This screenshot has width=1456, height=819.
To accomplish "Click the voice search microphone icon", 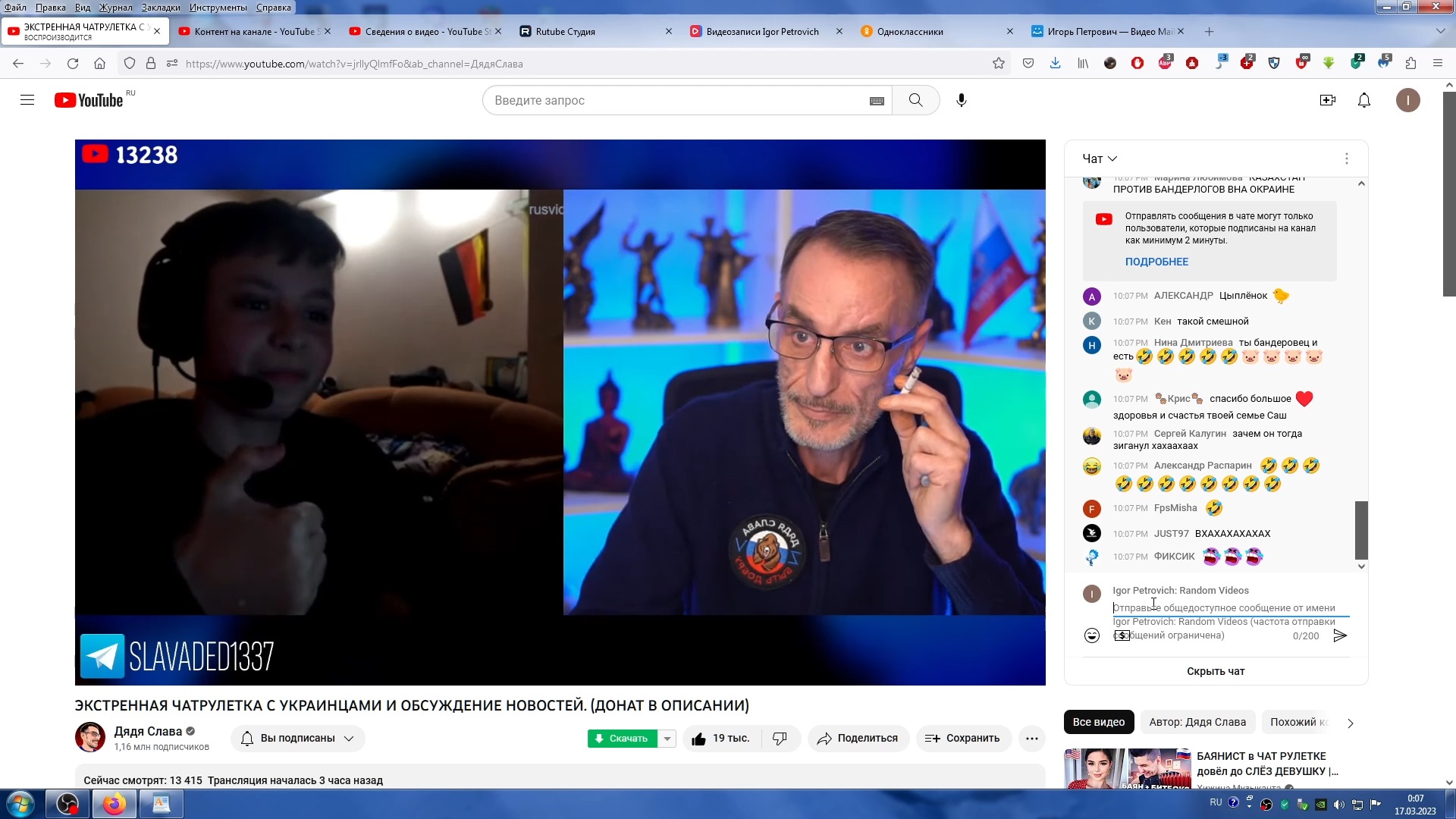I will (961, 100).
